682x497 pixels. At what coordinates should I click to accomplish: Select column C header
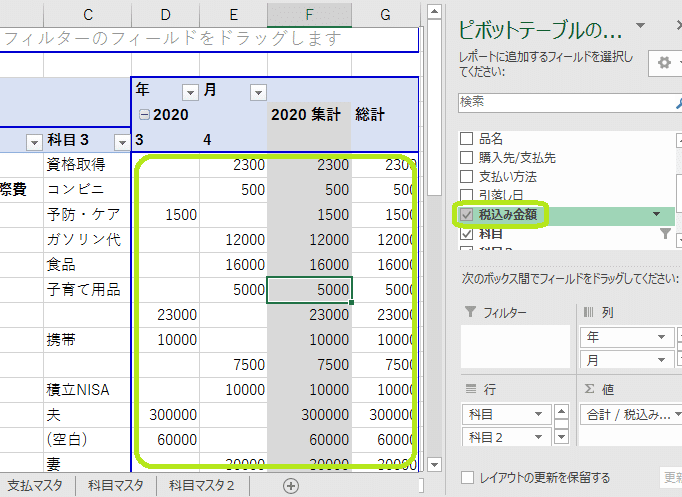click(87, 15)
